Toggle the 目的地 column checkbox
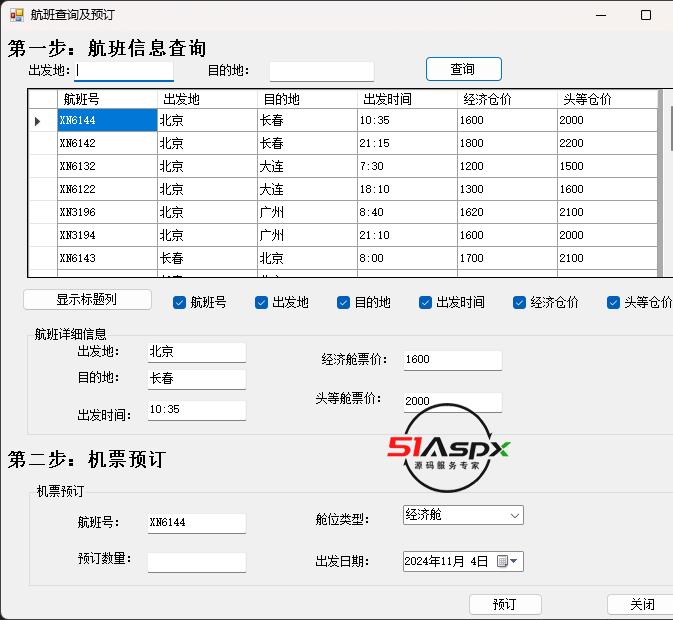 344,303
